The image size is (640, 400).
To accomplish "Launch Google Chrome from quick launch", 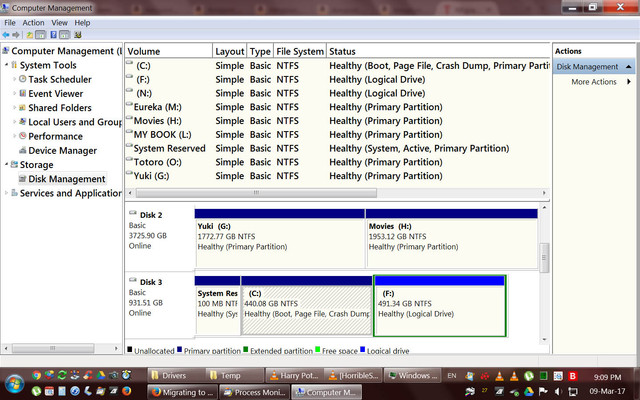I will [x=36, y=375].
